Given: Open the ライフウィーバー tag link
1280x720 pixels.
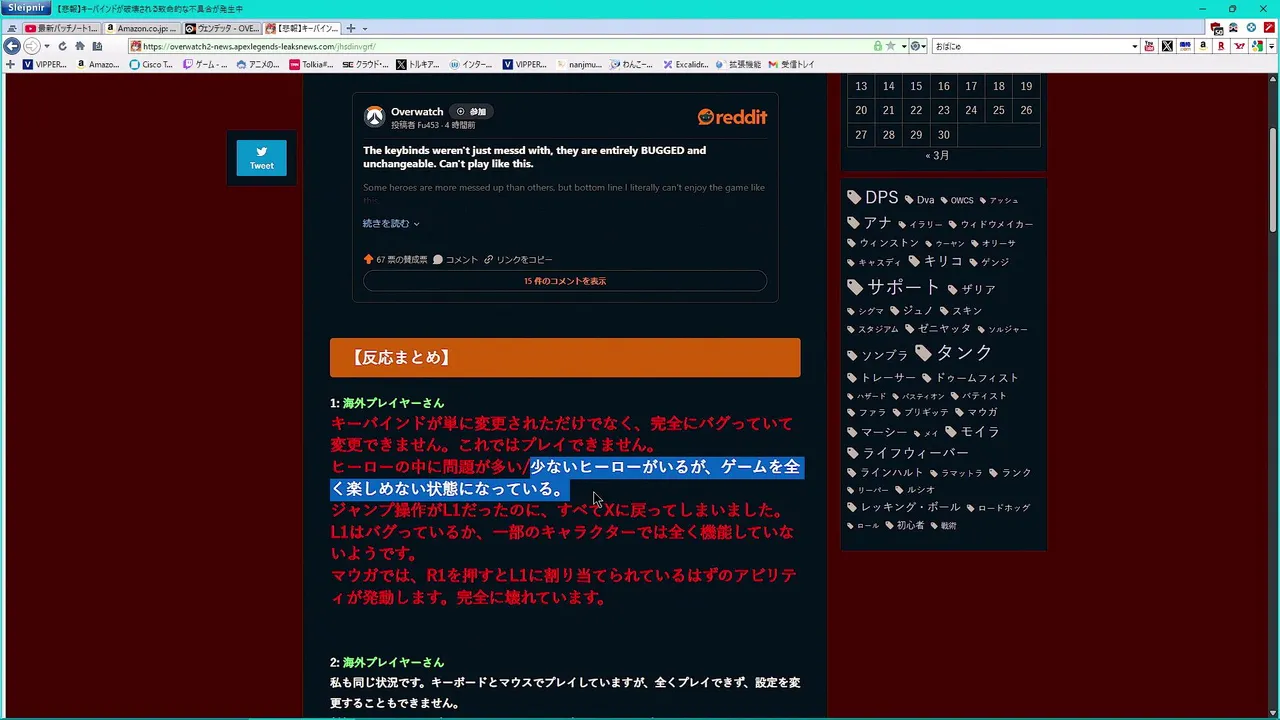Looking at the screenshot, I should pyautogui.click(x=907, y=453).
